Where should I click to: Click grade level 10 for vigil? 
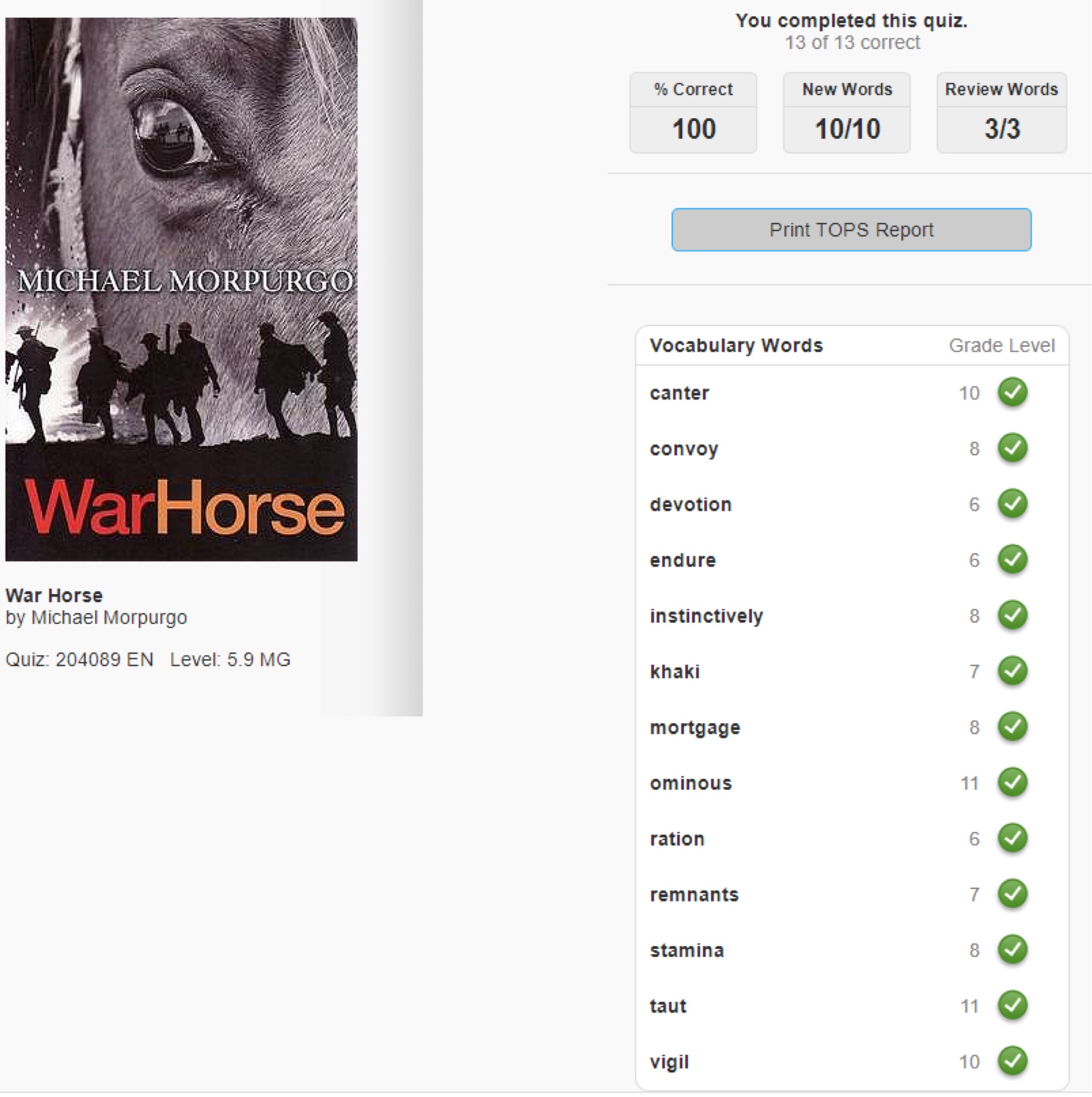click(970, 1062)
